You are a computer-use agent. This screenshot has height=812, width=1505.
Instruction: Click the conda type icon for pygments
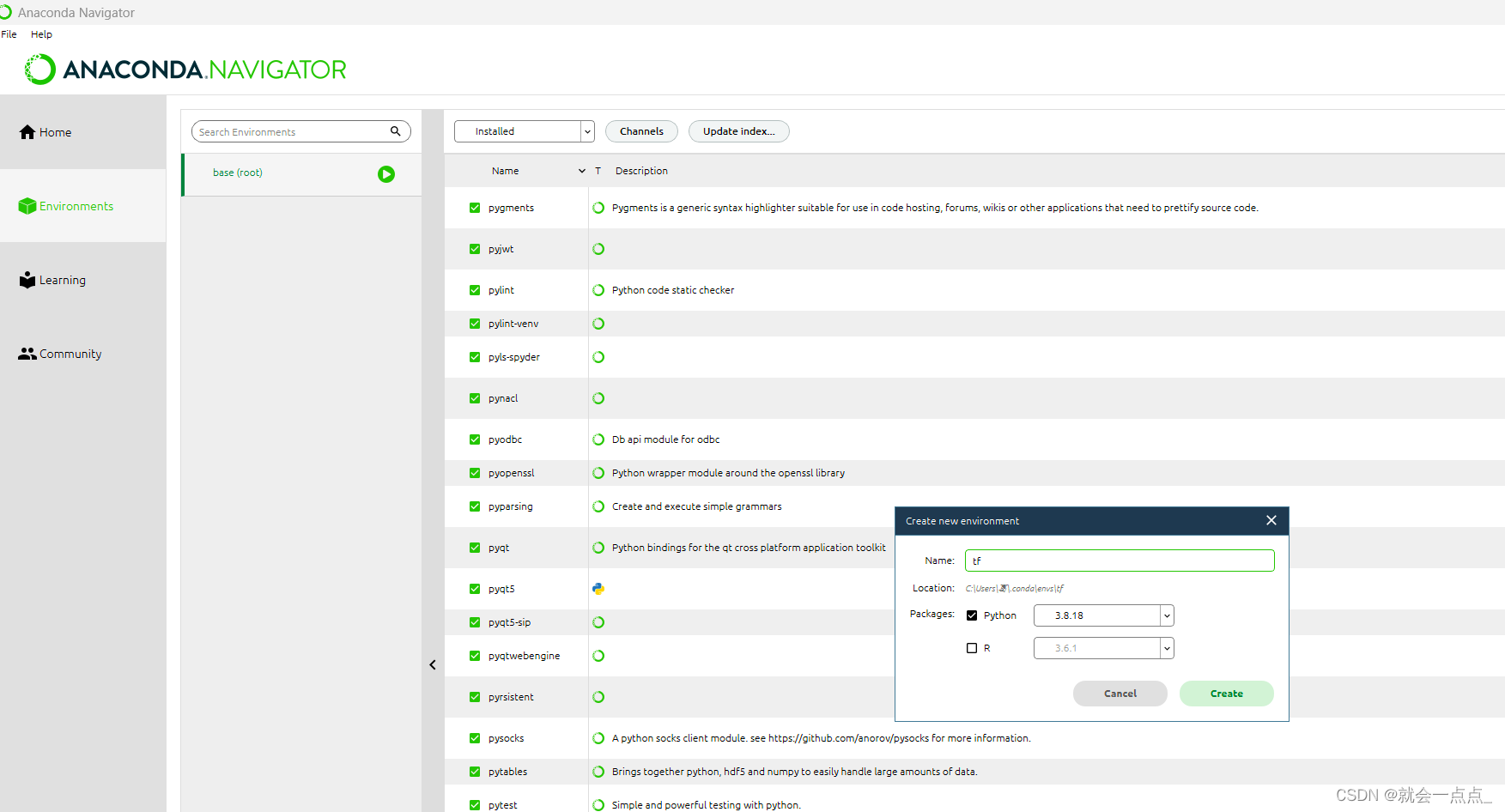coord(598,208)
